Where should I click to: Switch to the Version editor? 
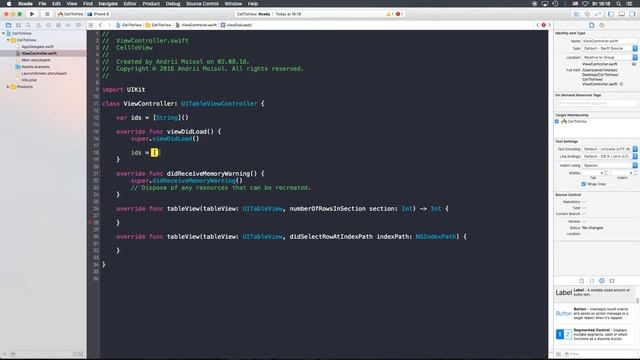(x=598, y=14)
